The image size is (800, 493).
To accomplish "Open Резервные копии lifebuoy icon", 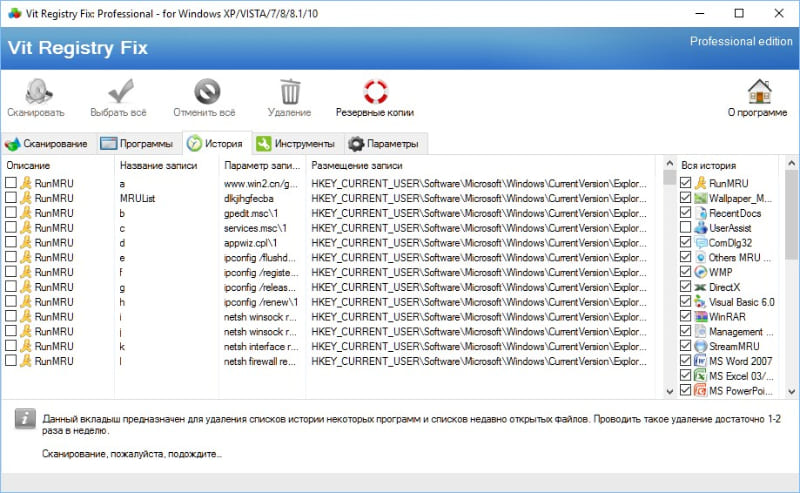I will tap(376, 91).
